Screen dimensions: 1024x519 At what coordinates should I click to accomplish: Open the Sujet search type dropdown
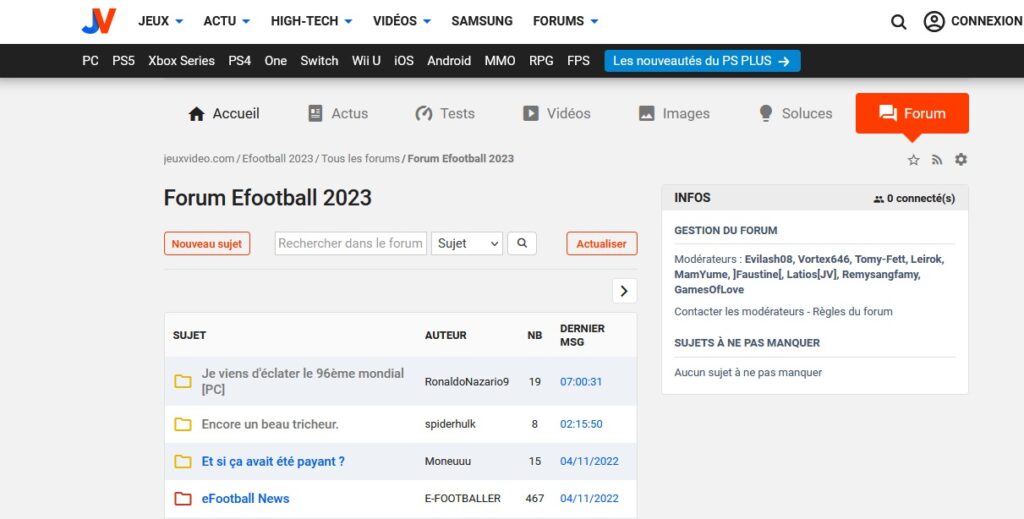(467, 244)
